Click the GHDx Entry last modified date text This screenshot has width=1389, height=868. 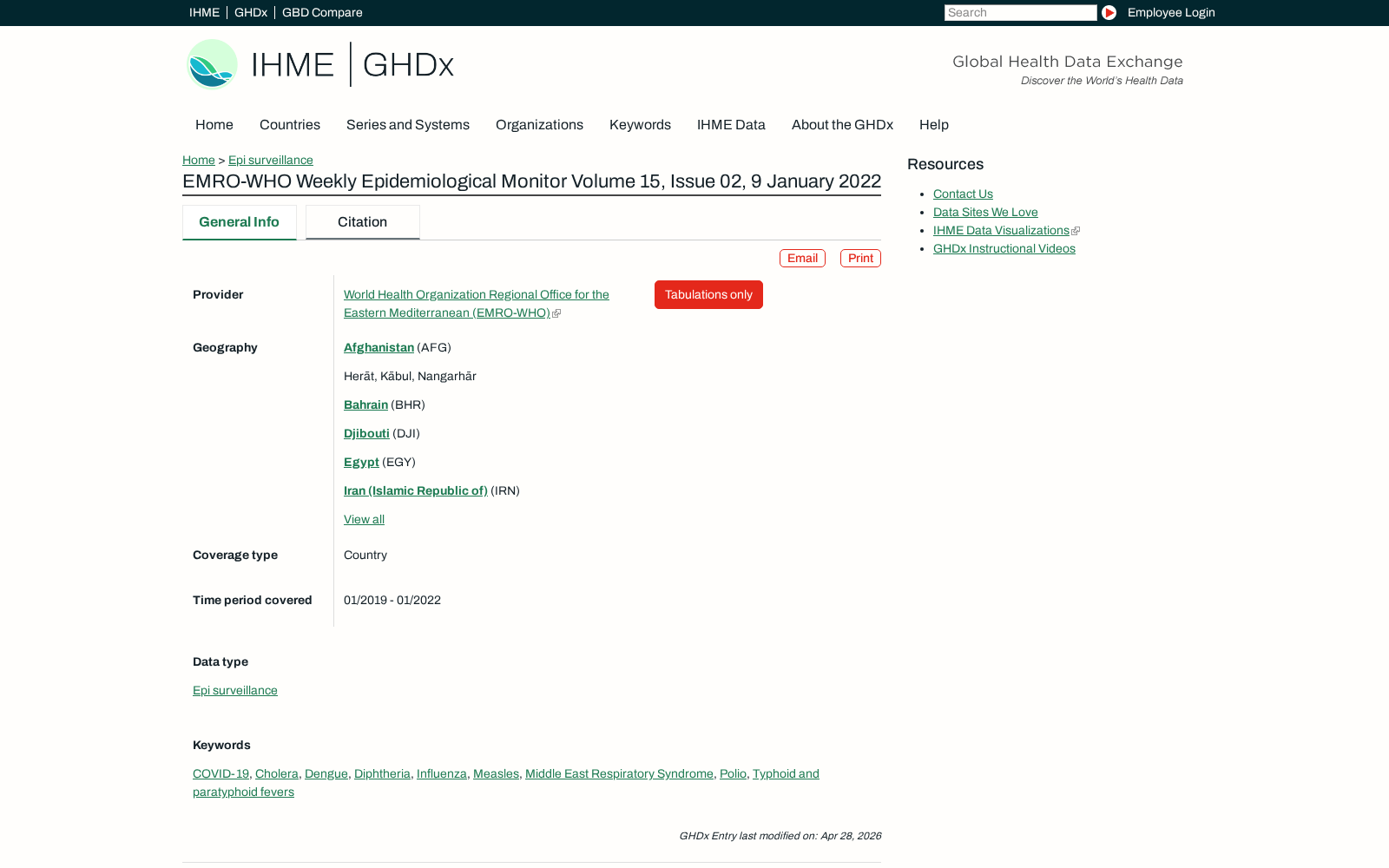point(780,836)
